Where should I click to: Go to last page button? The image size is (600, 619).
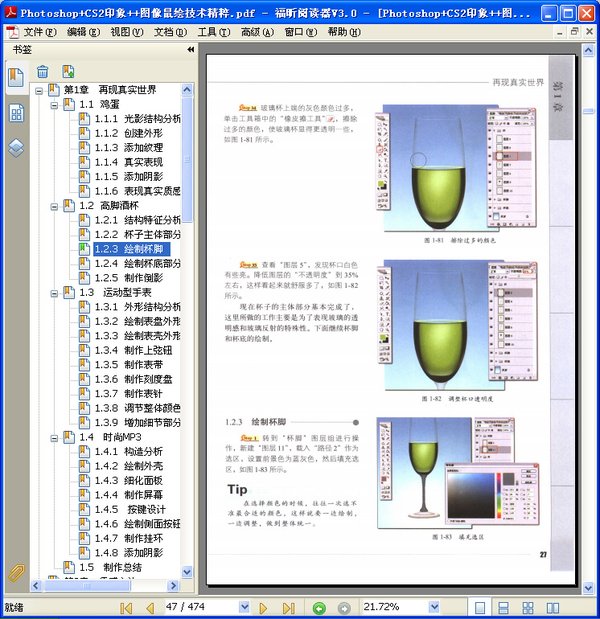click(289, 608)
